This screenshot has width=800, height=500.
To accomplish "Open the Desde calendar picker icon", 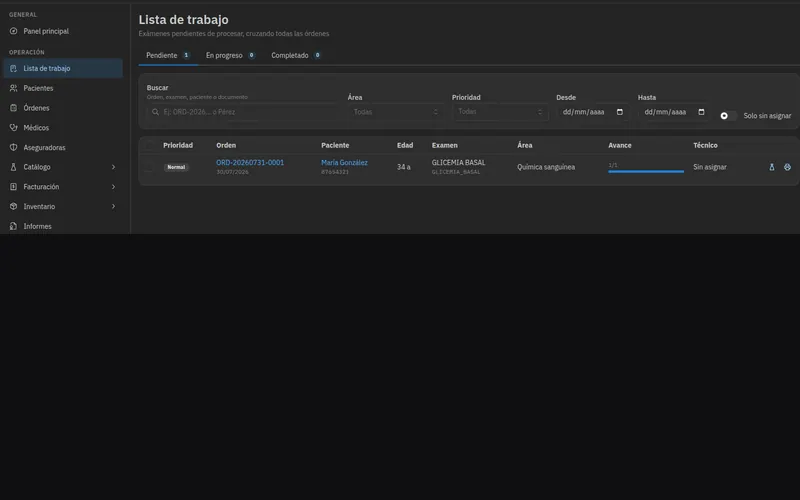I will coord(620,112).
